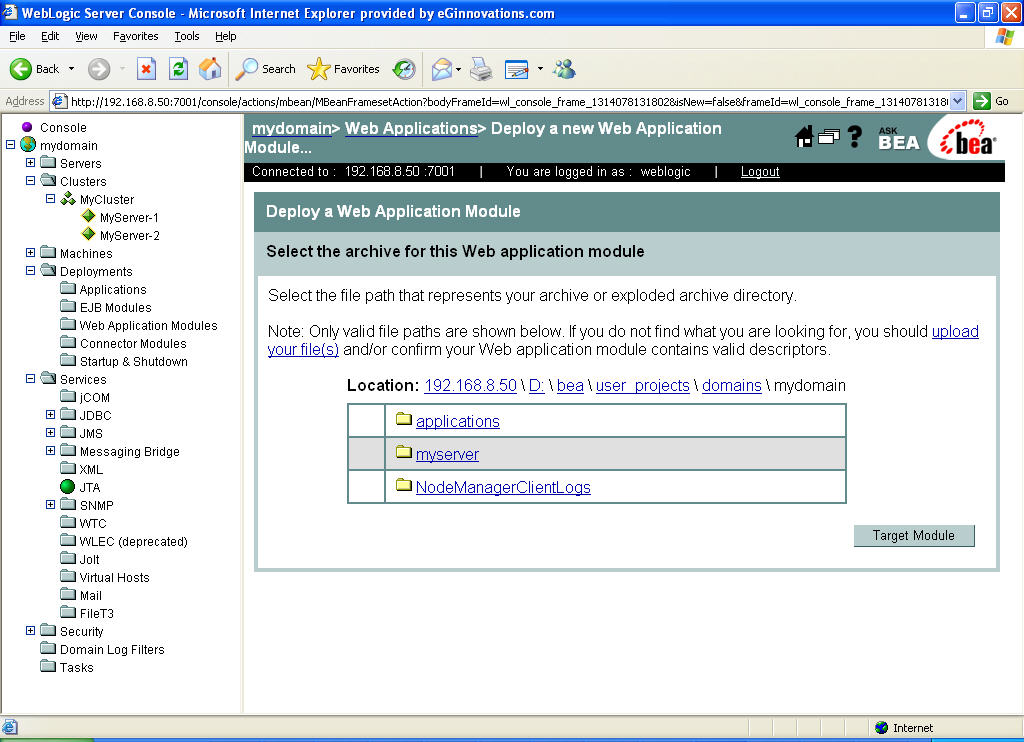
Task: Expand the Machines tree node
Action: [x=30, y=252]
